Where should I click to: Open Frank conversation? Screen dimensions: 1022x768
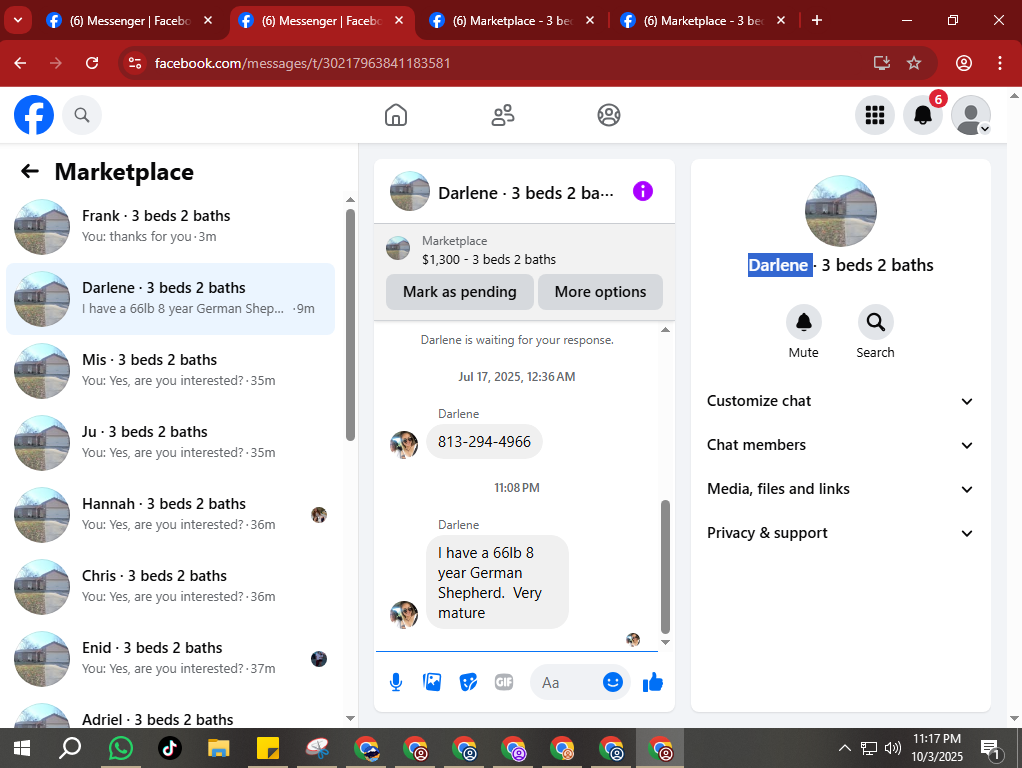170,227
